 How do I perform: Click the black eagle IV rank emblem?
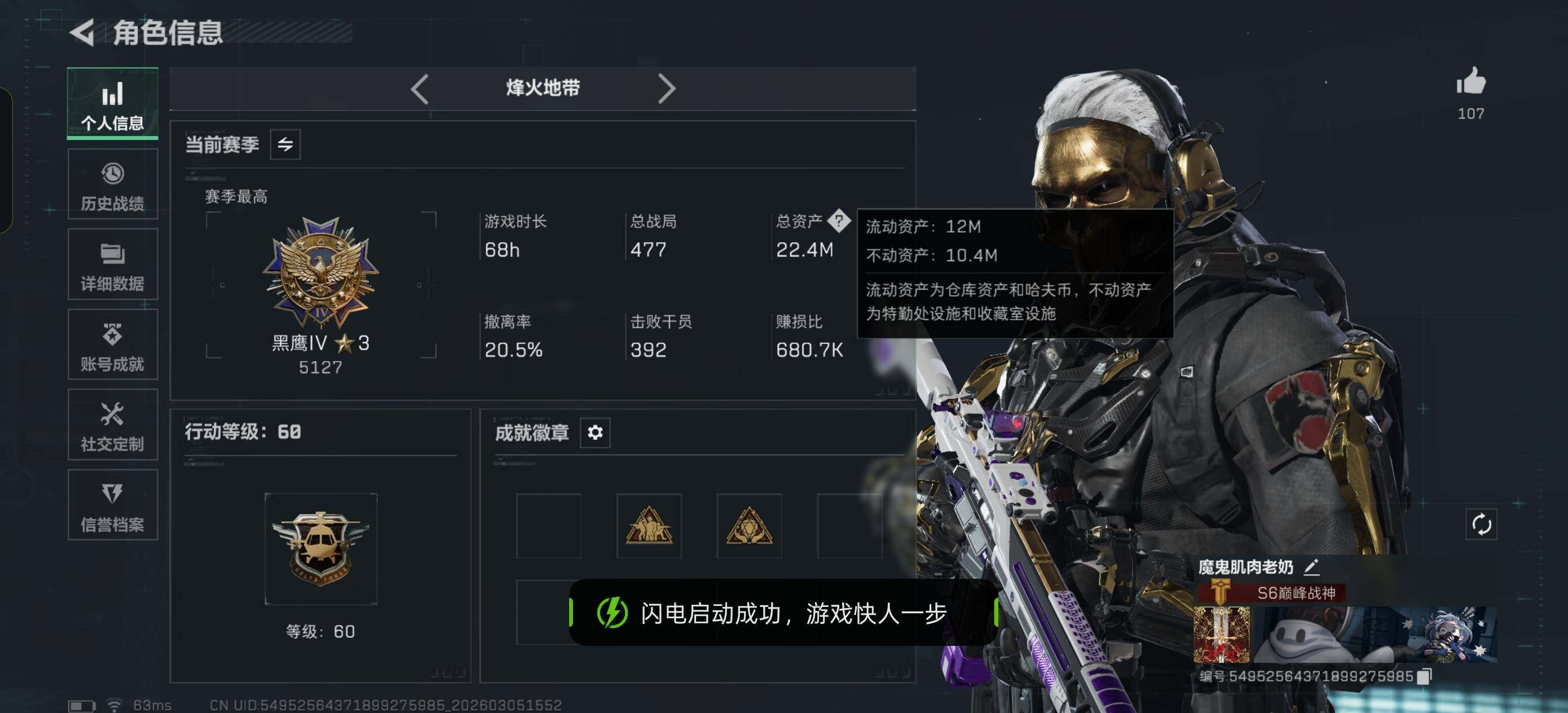pyautogui.click(x=321, y=273)
